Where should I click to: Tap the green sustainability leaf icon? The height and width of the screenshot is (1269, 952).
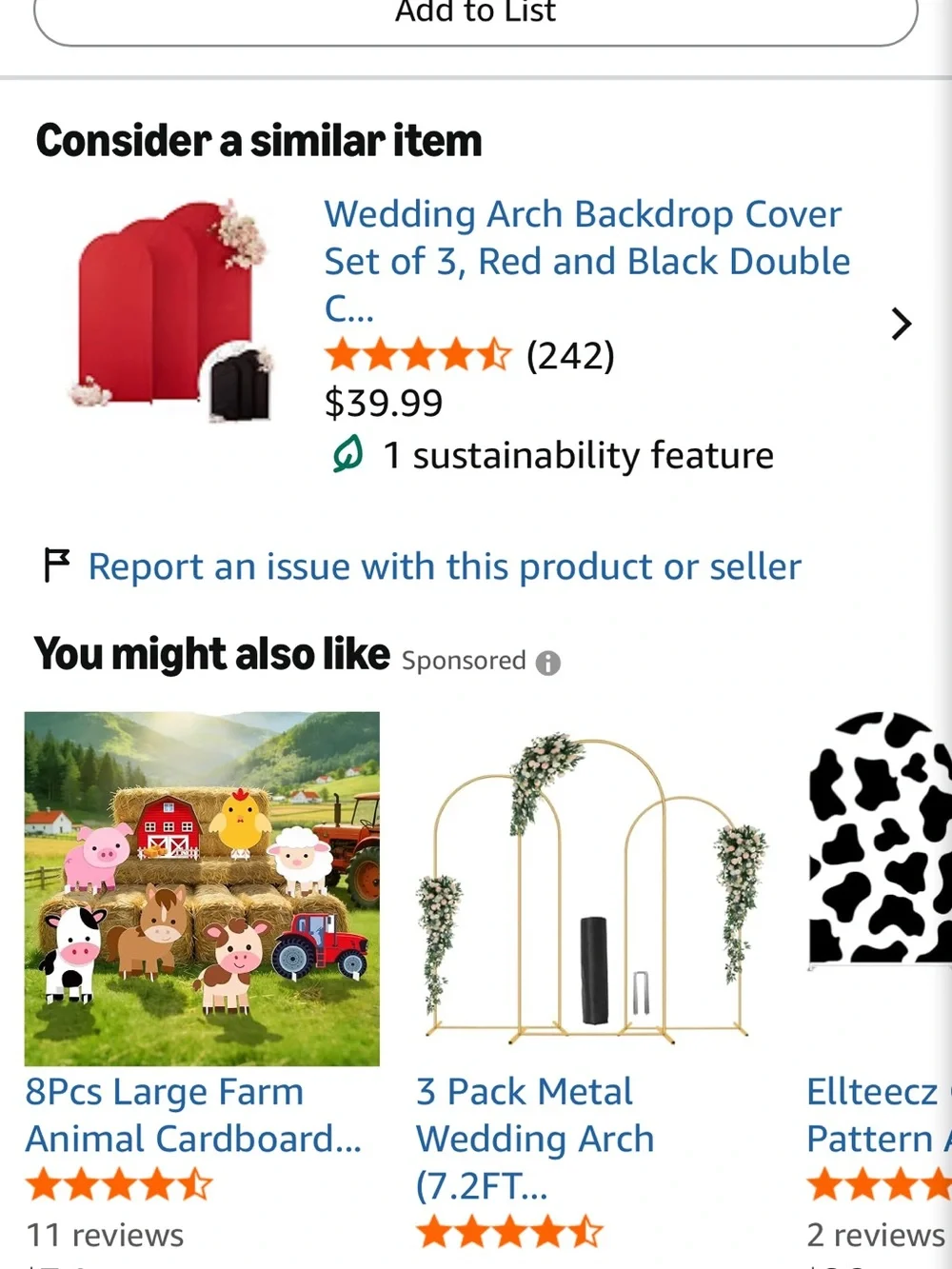tap(347, 454)
